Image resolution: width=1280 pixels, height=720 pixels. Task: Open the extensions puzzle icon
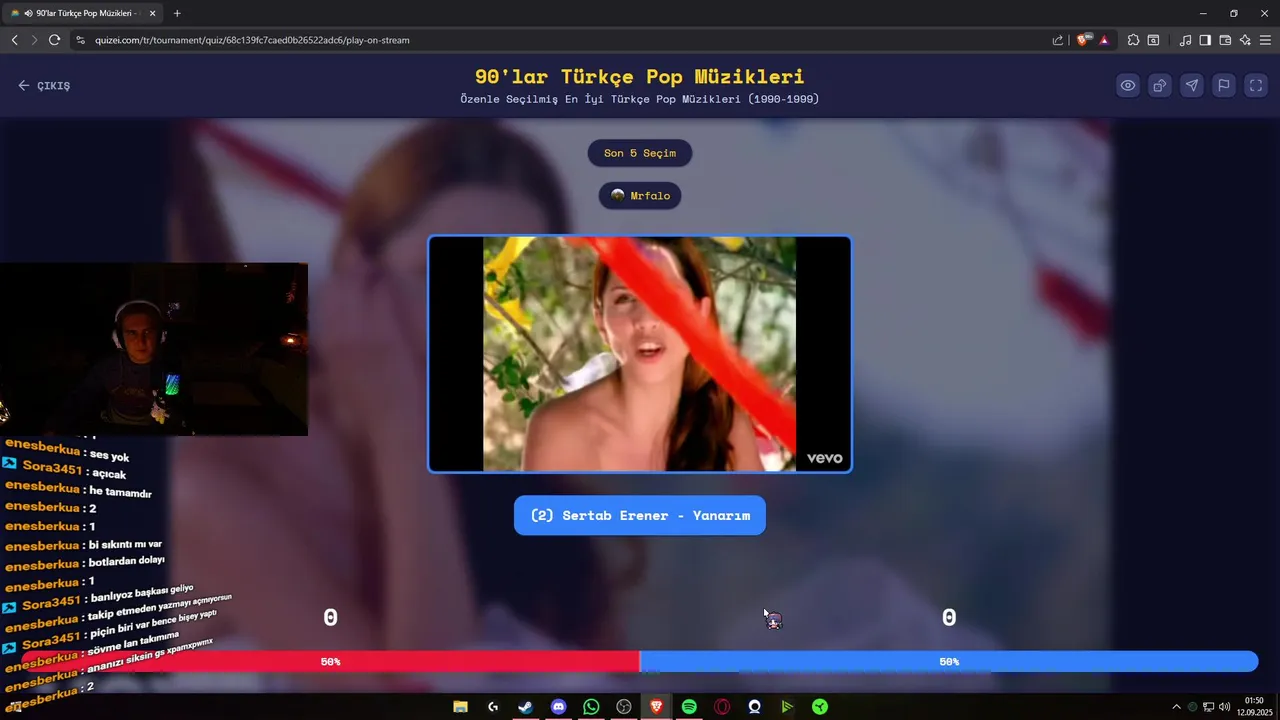click(x=1133, y=40)
